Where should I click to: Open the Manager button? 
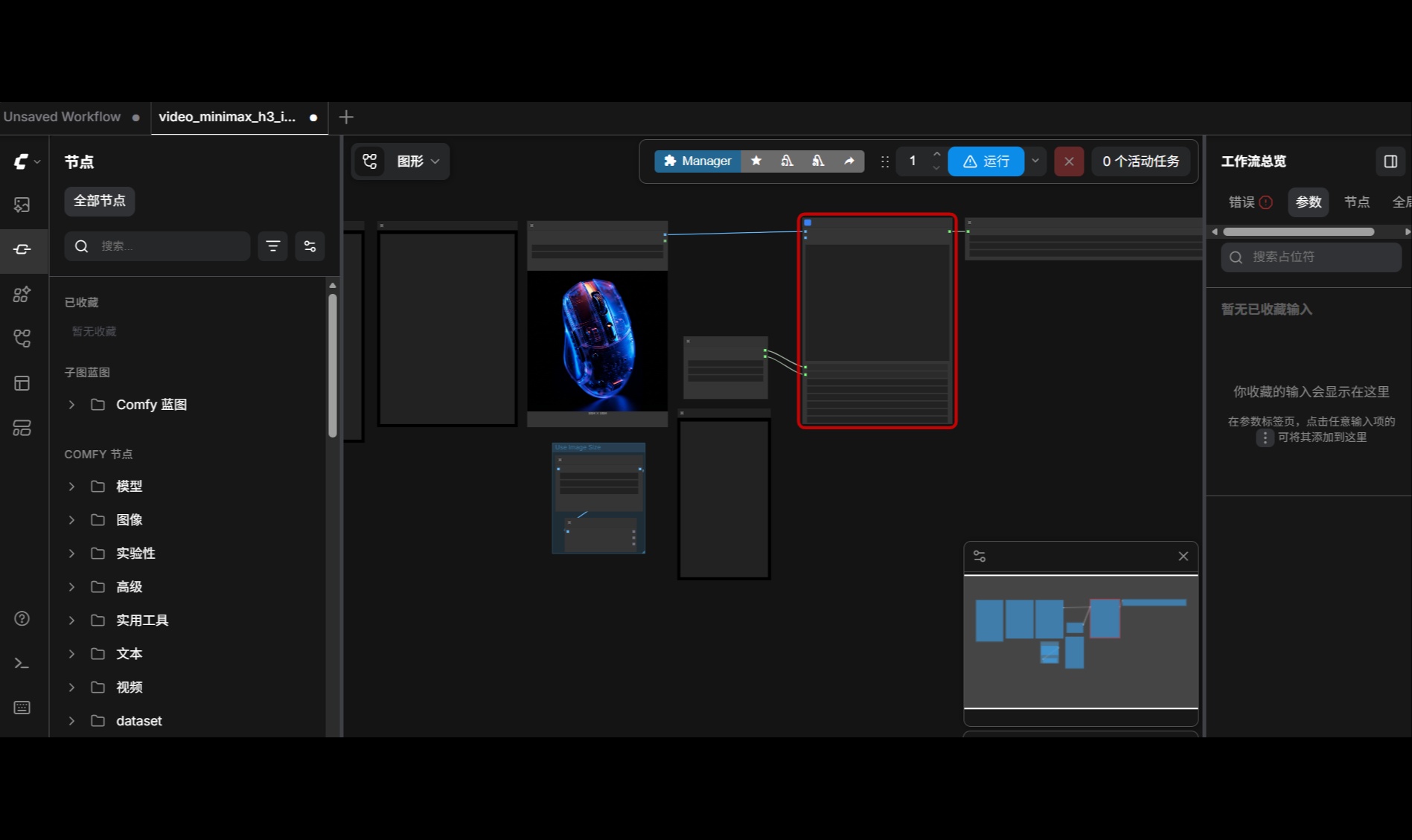point(697,161)
